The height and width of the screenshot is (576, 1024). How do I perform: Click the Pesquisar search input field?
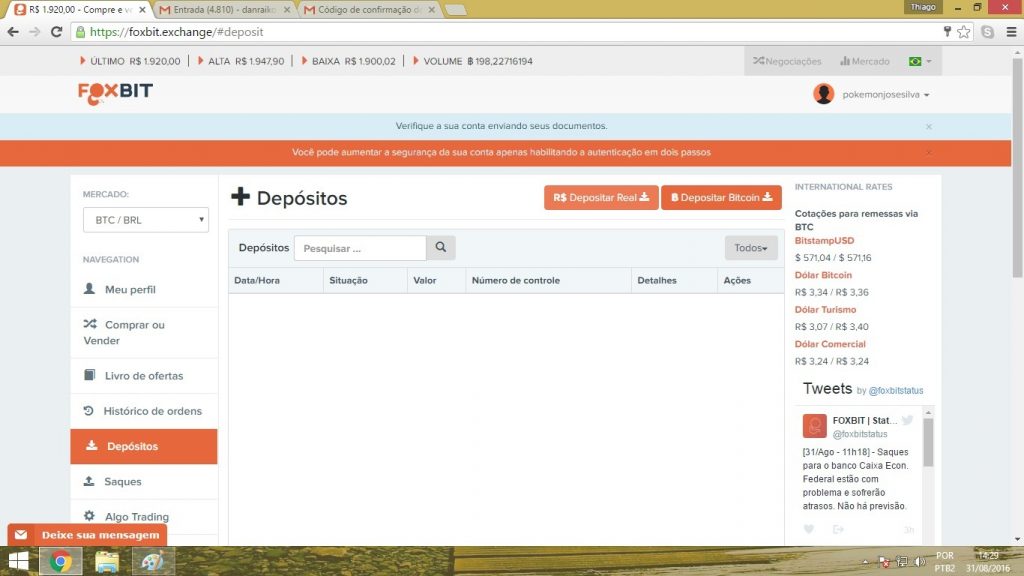(360, 248)
